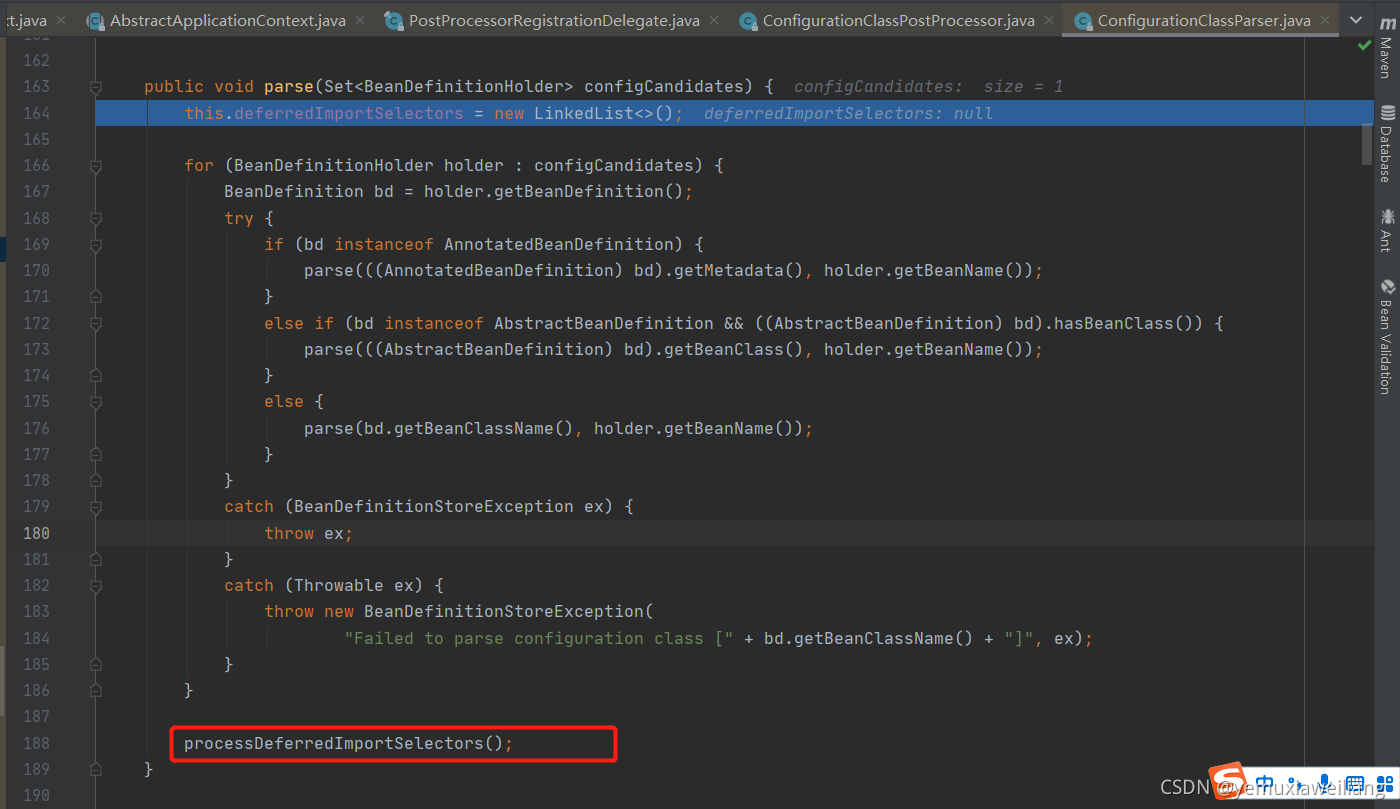Click the ConfigurationClassParser.java class file icon

pyautogui.click(x=1082, y=21)
